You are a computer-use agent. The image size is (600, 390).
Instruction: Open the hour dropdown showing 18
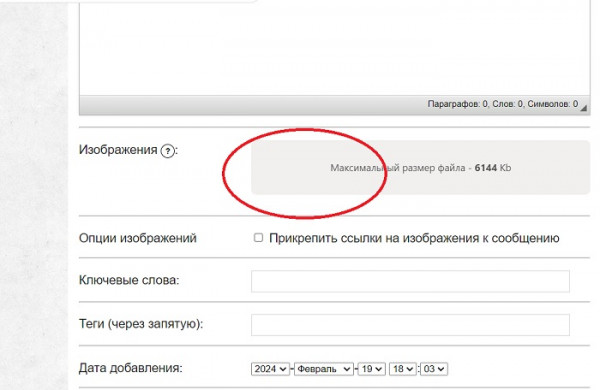click(403, 369)
